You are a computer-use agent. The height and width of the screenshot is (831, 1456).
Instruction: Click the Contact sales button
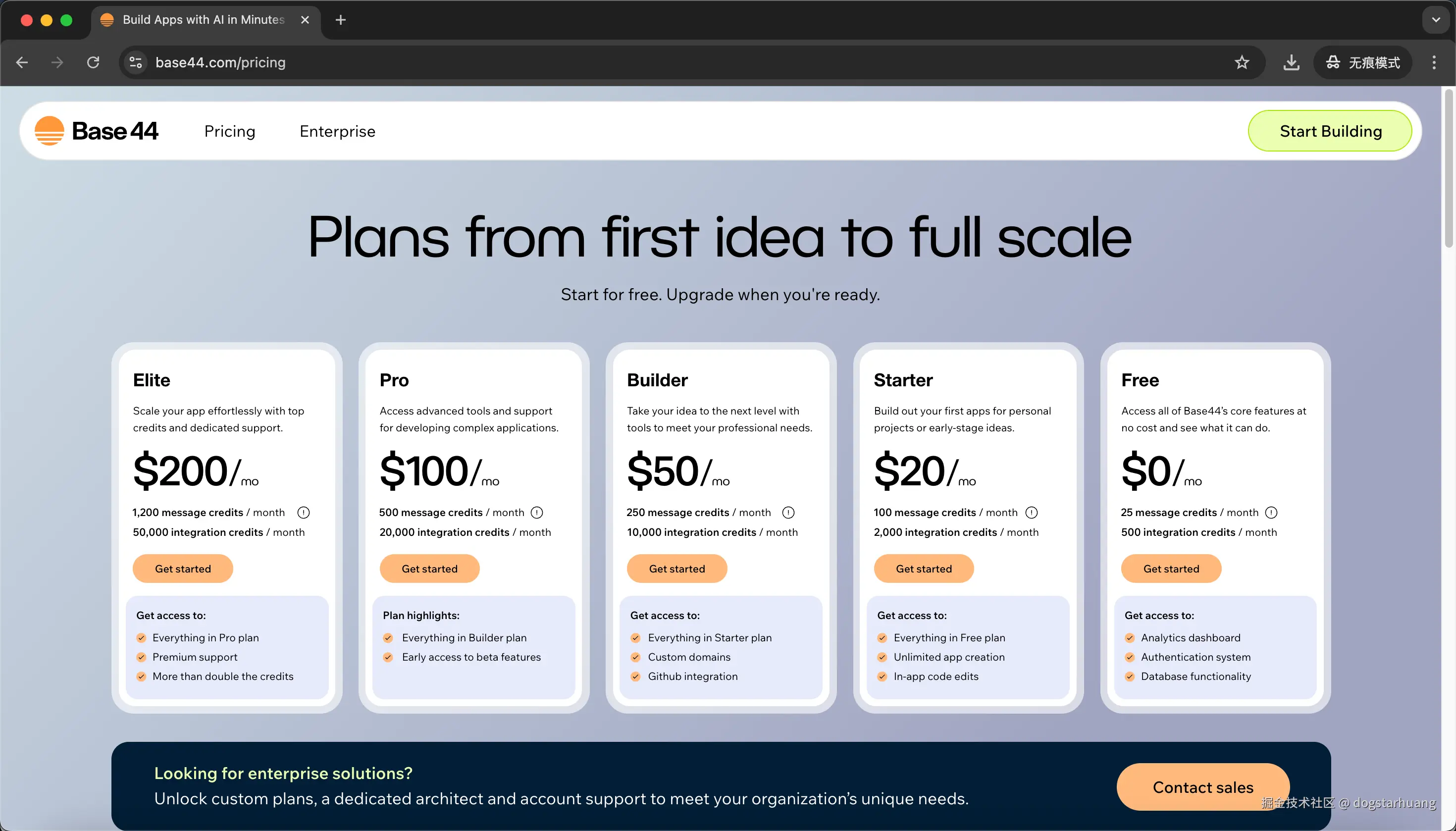click(1202, 787)
